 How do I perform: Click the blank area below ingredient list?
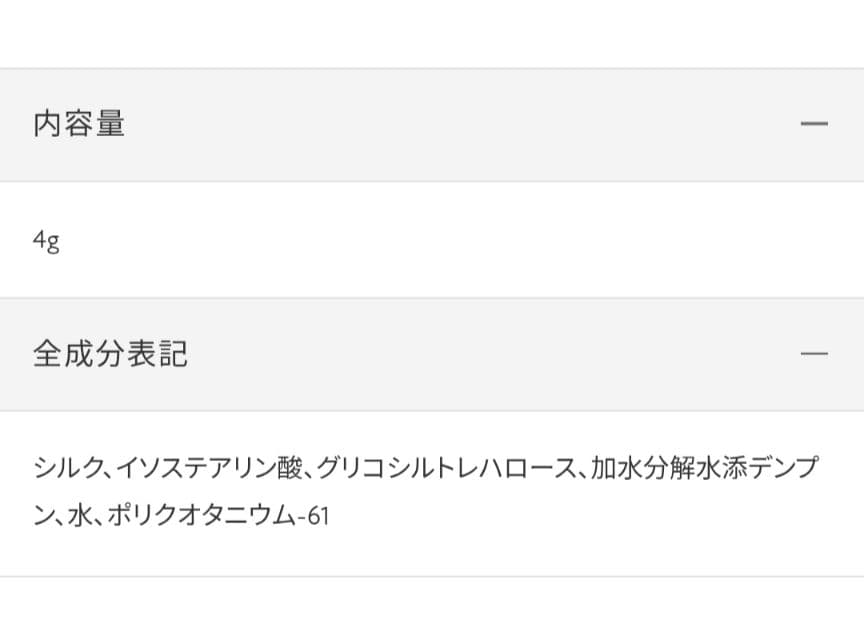pyautogui.click(x=432, y=606)
